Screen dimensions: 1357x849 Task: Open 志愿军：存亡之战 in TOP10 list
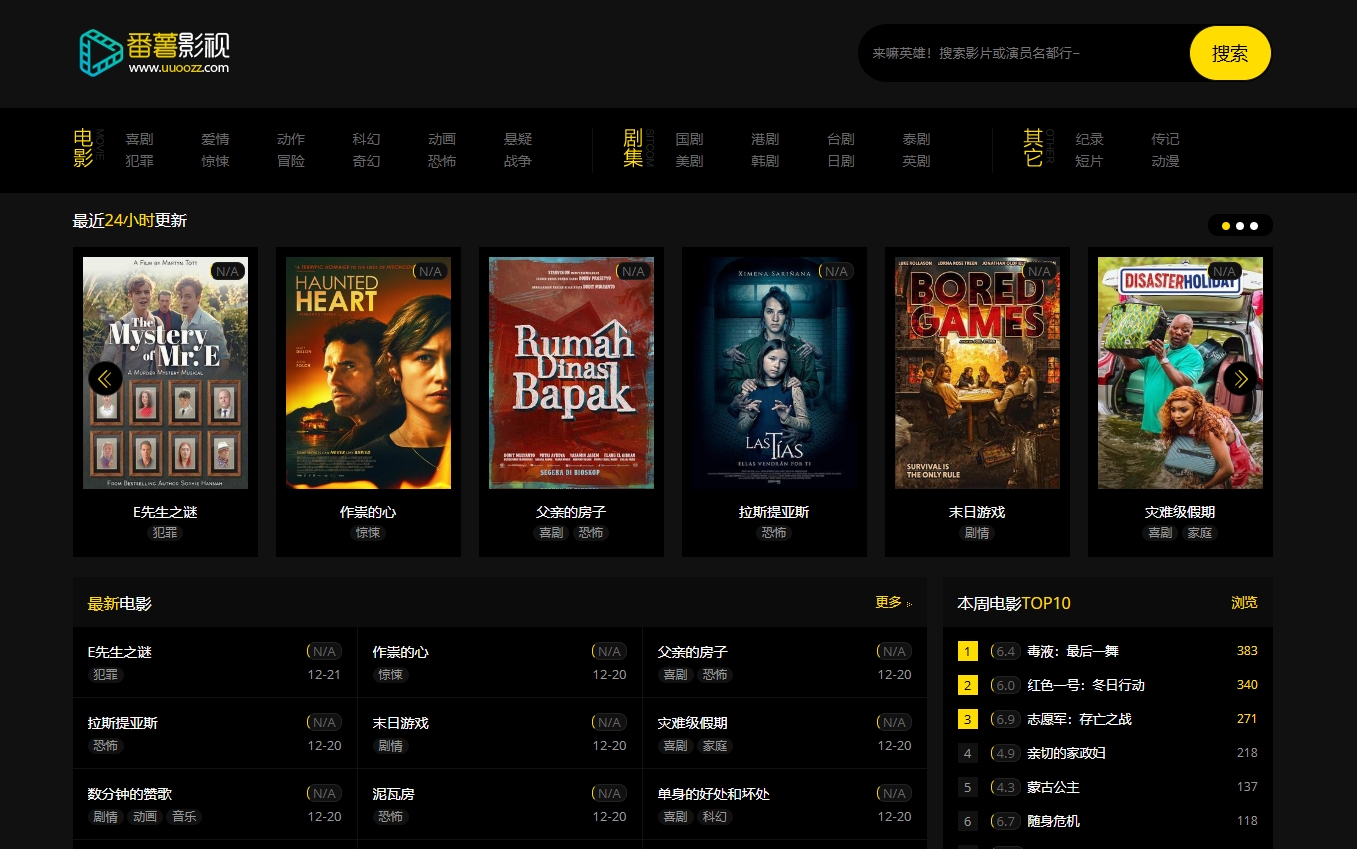1079,719
